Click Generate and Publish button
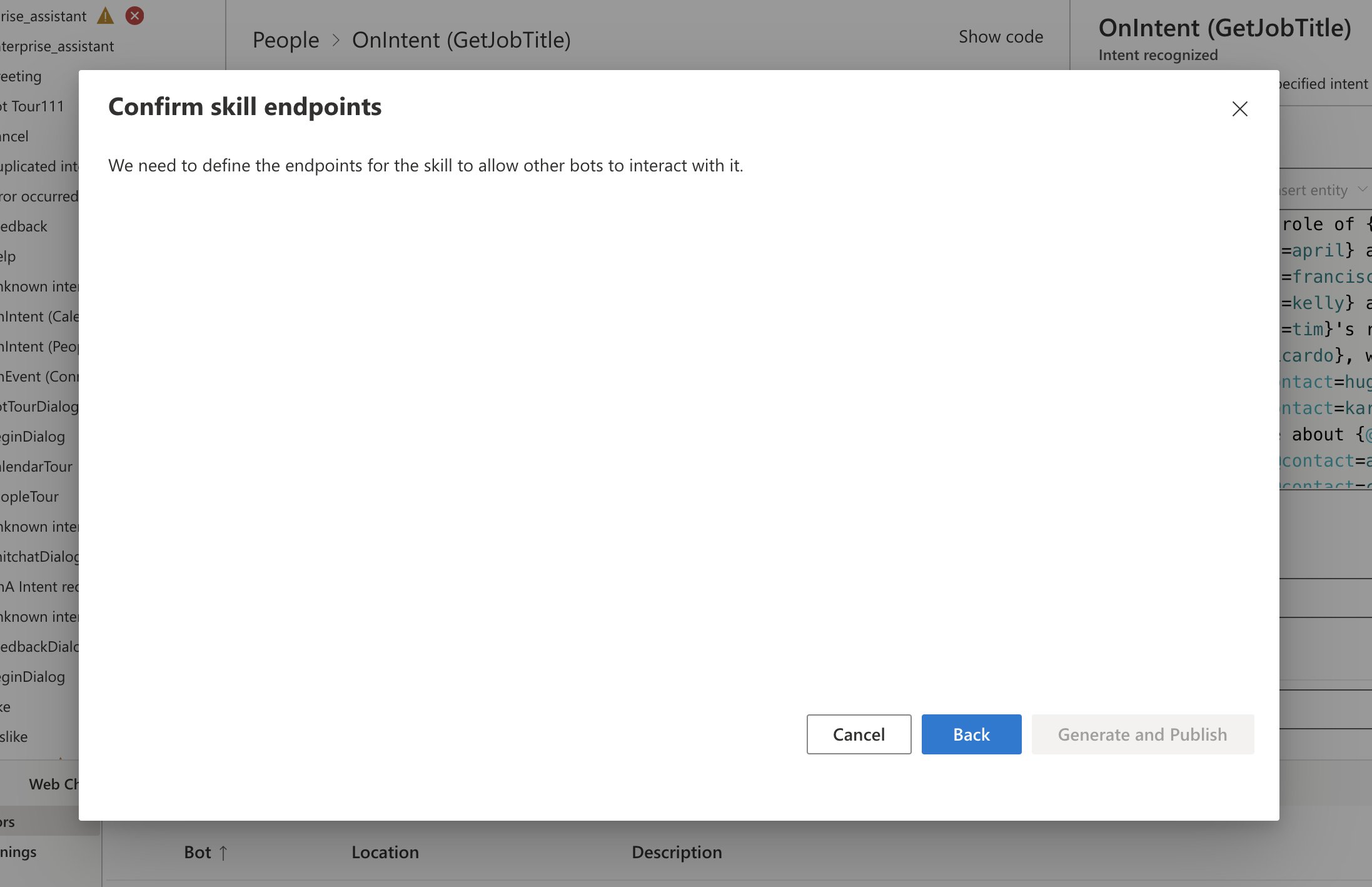Viewport: 1372px width, 887px height. (1142, 734)
